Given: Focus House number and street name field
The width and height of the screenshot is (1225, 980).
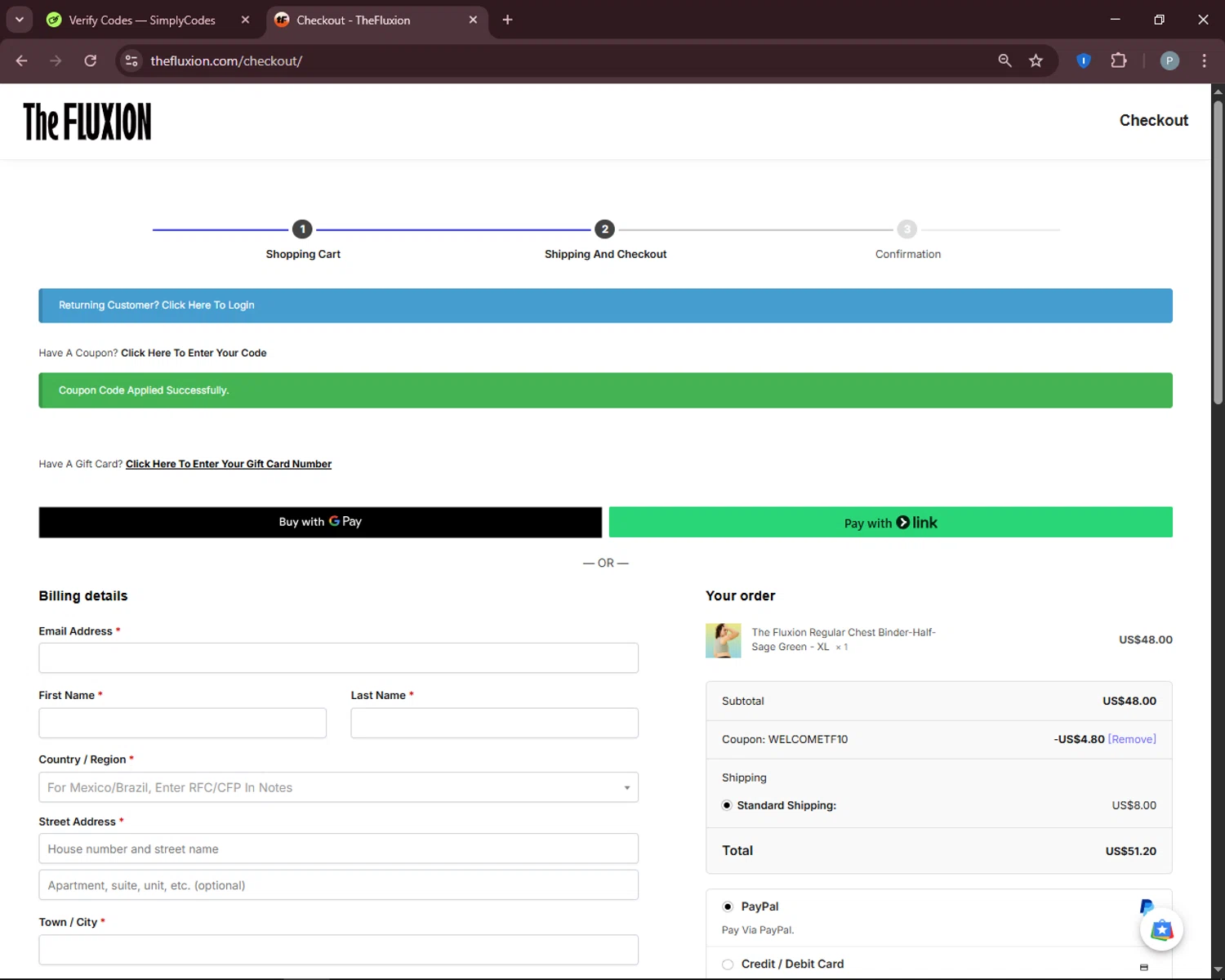Looking at the screenshot, I should point(338,849).
